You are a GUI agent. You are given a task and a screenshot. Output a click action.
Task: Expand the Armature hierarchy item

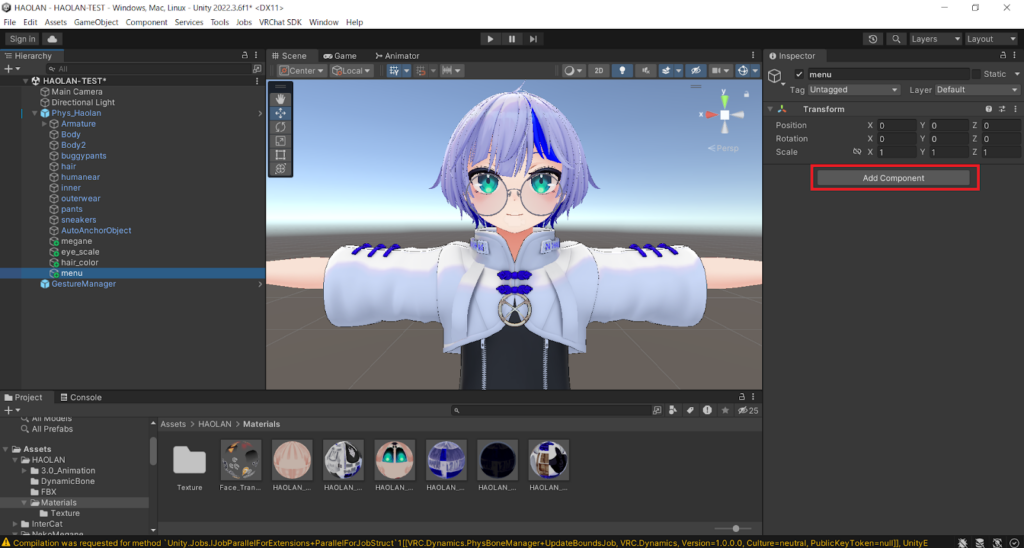44,123
